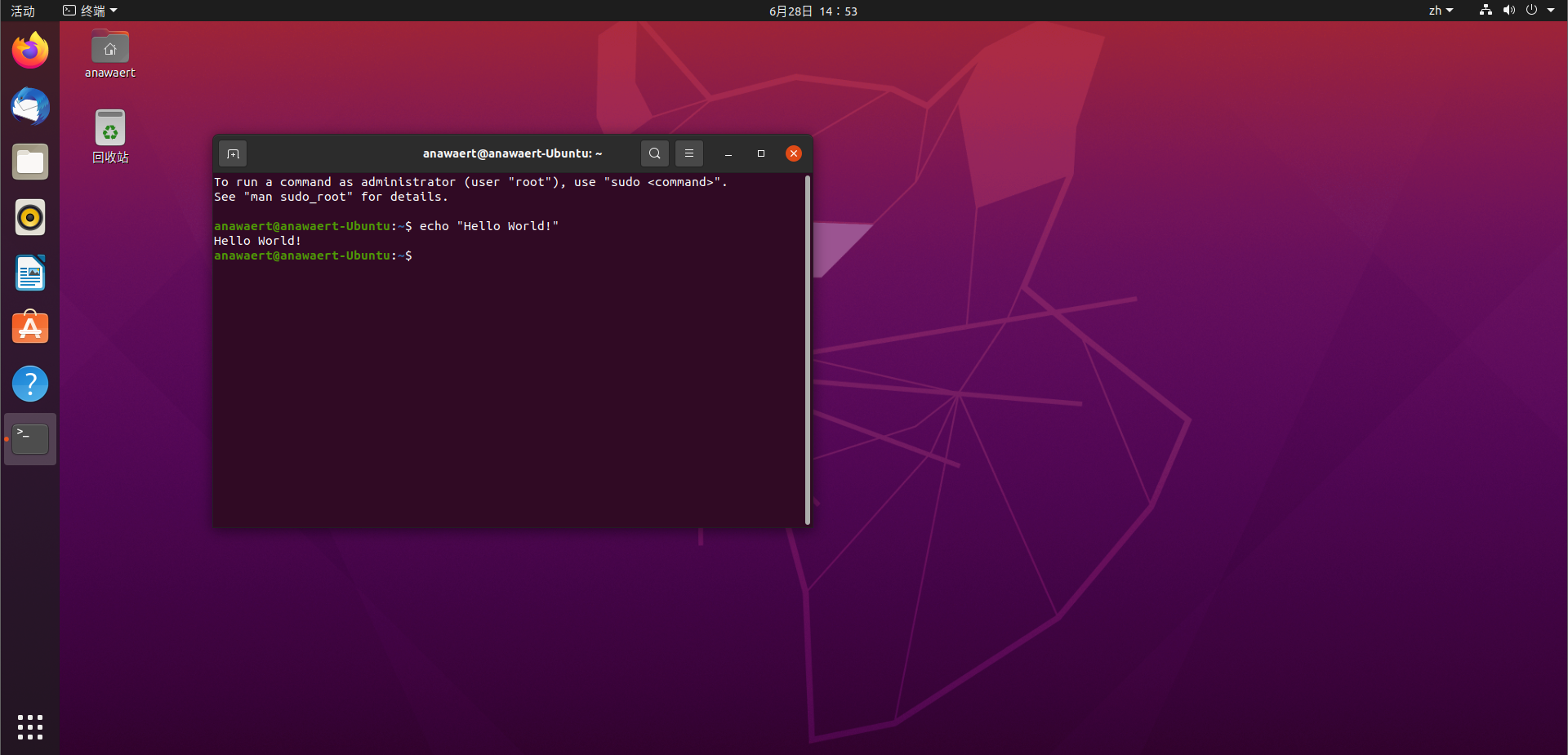The height and width of the screenshot is (755, 1568).
Task: Open system menu dropdown arrow
Action: pyautogui.click(x=1551, y=11)
